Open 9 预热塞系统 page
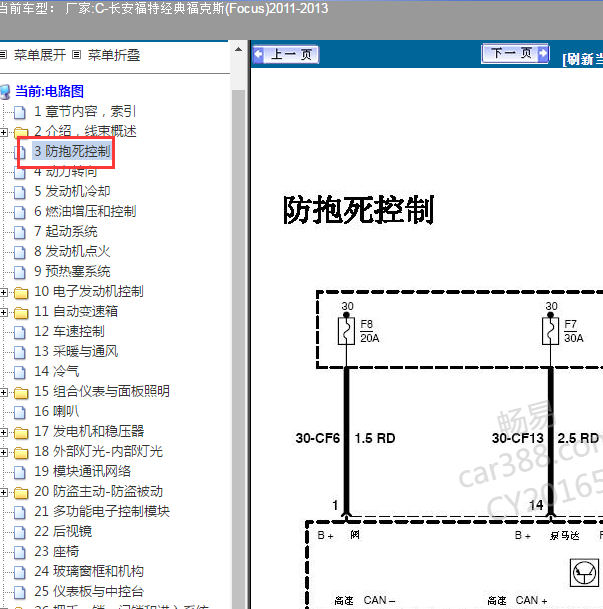 click(x=72, y=271)
